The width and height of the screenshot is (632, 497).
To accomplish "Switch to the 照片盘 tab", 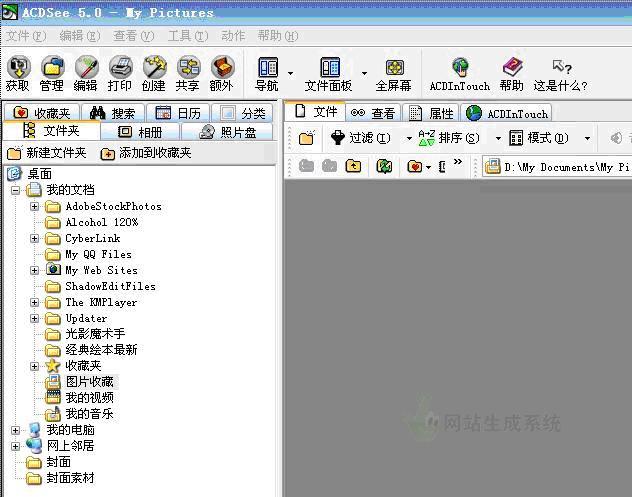I will point(227,132).
